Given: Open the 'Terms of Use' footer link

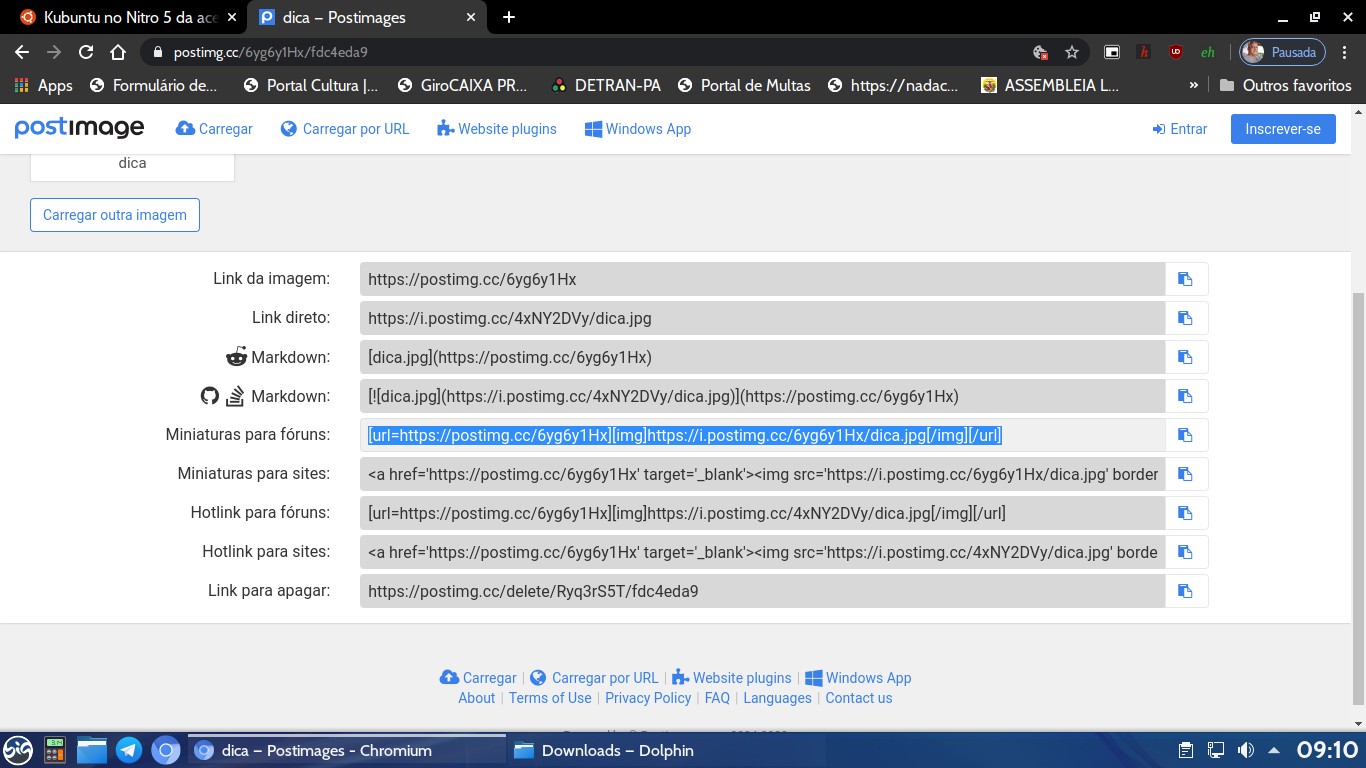Looking at the screenshot, I should coord(550,698).
